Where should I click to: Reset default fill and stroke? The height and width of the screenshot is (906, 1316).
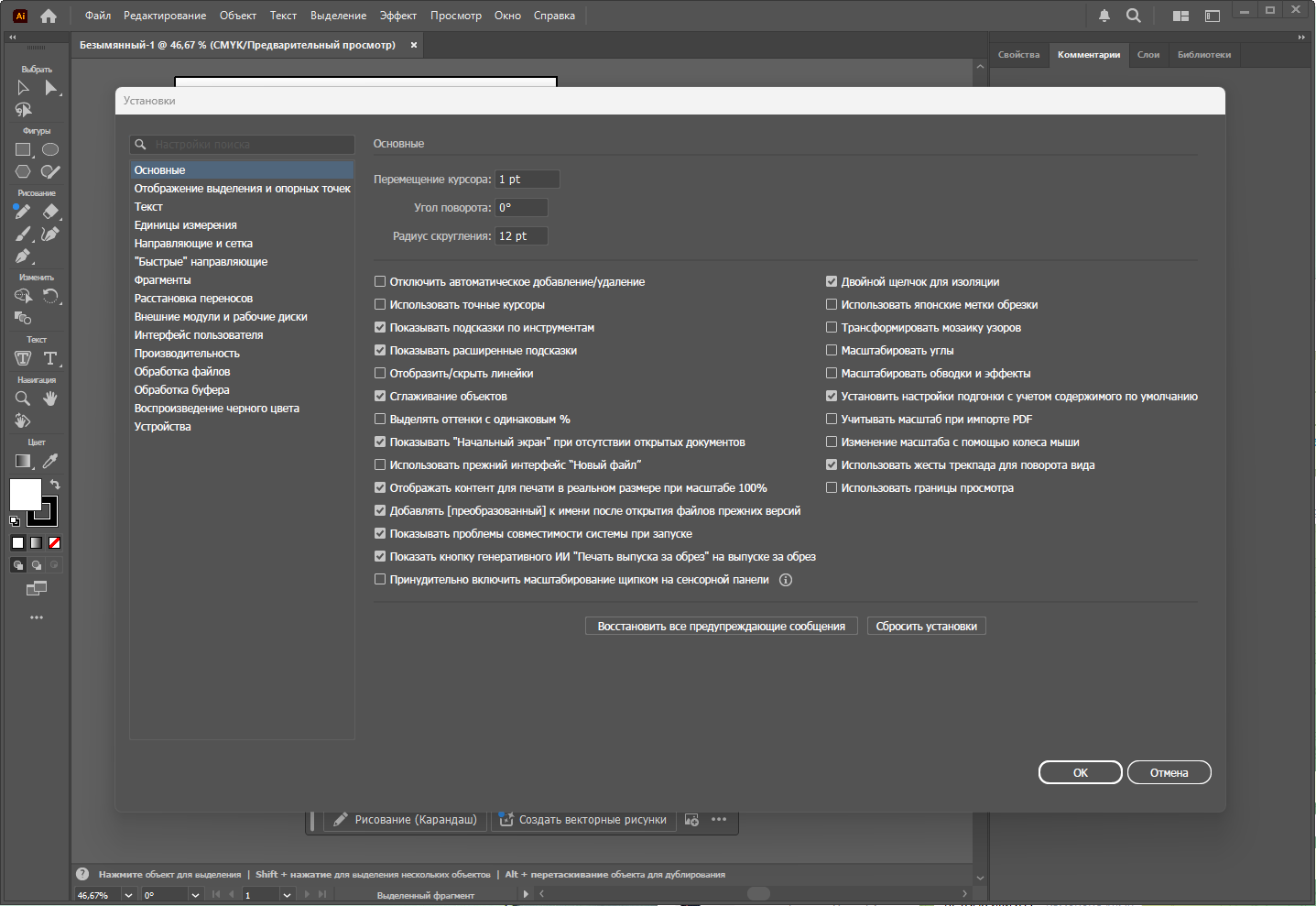tap(14, 521)
